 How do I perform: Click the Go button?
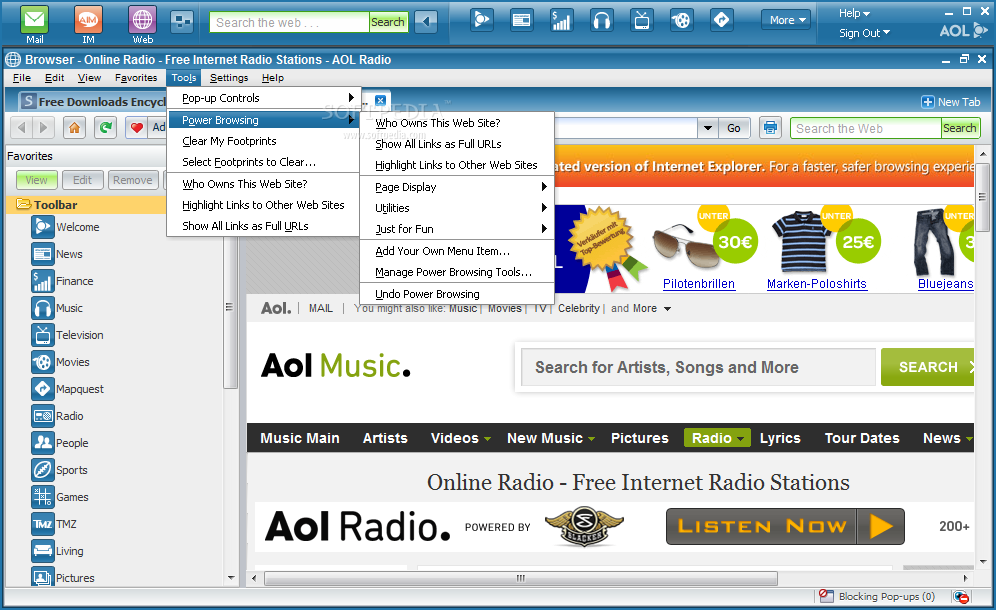(734, 128)
